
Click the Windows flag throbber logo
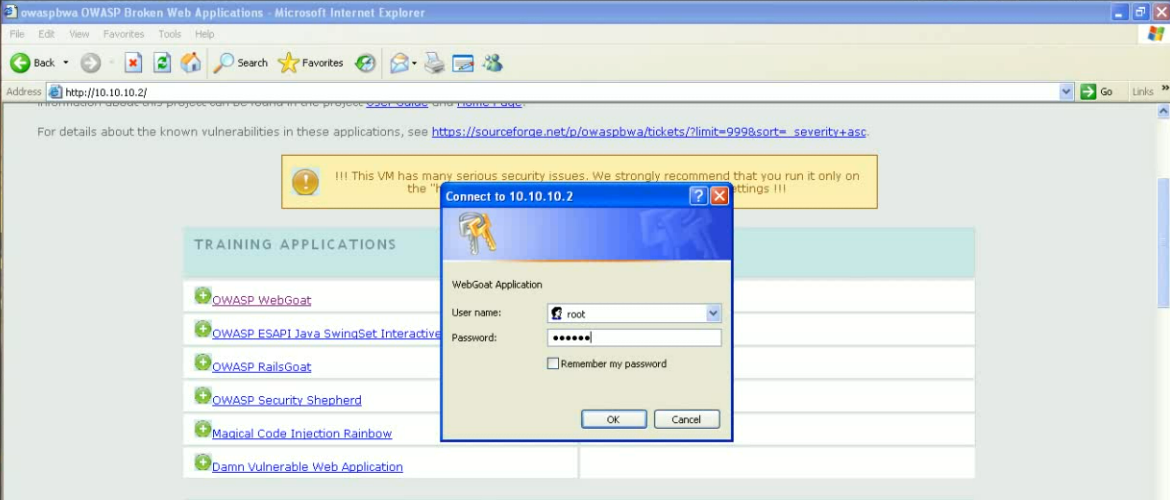1156,34
